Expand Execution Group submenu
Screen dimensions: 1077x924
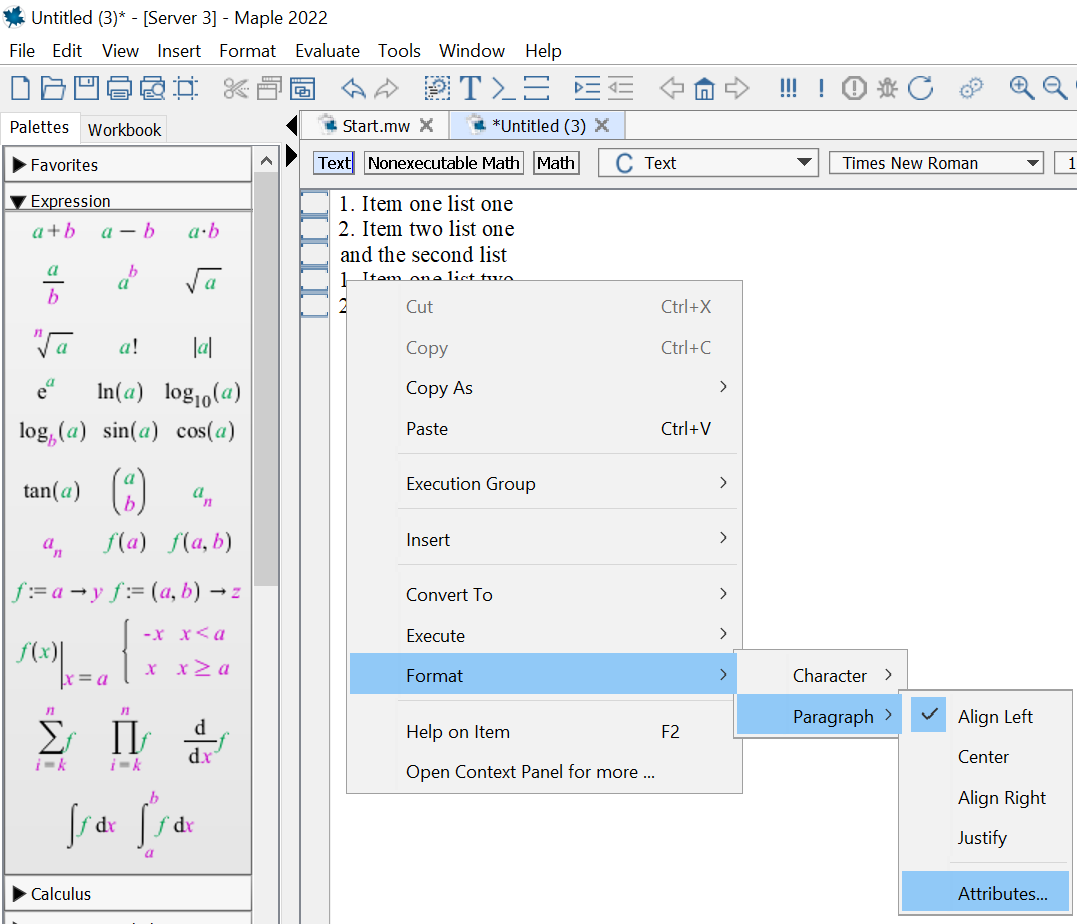tap(543, 484)
